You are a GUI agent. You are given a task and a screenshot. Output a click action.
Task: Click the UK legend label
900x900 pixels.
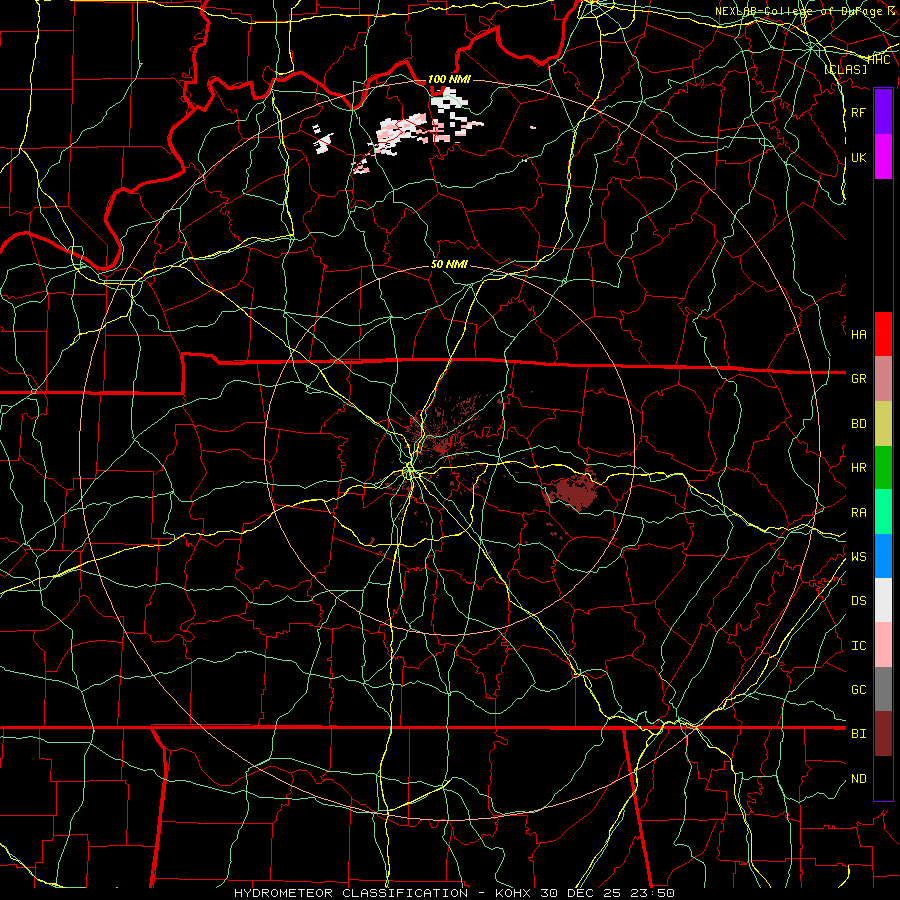pyautogui.click(x=858, y=157)
